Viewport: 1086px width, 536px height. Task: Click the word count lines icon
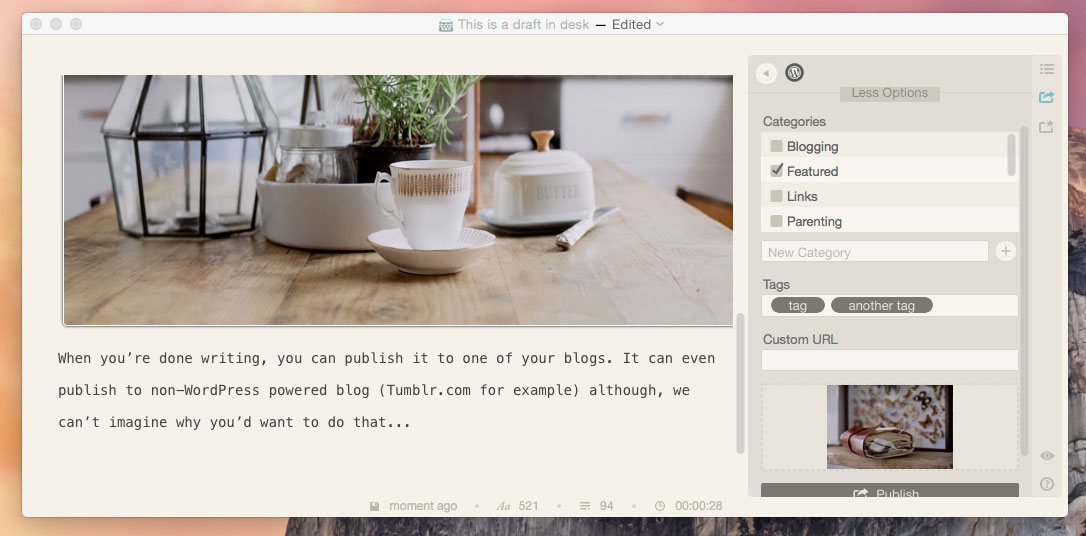click(585, 506)
